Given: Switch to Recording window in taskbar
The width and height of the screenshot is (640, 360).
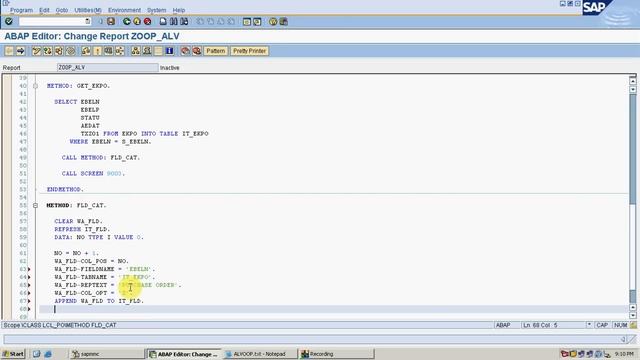Looking at the screenshot, I should [336, 354].
